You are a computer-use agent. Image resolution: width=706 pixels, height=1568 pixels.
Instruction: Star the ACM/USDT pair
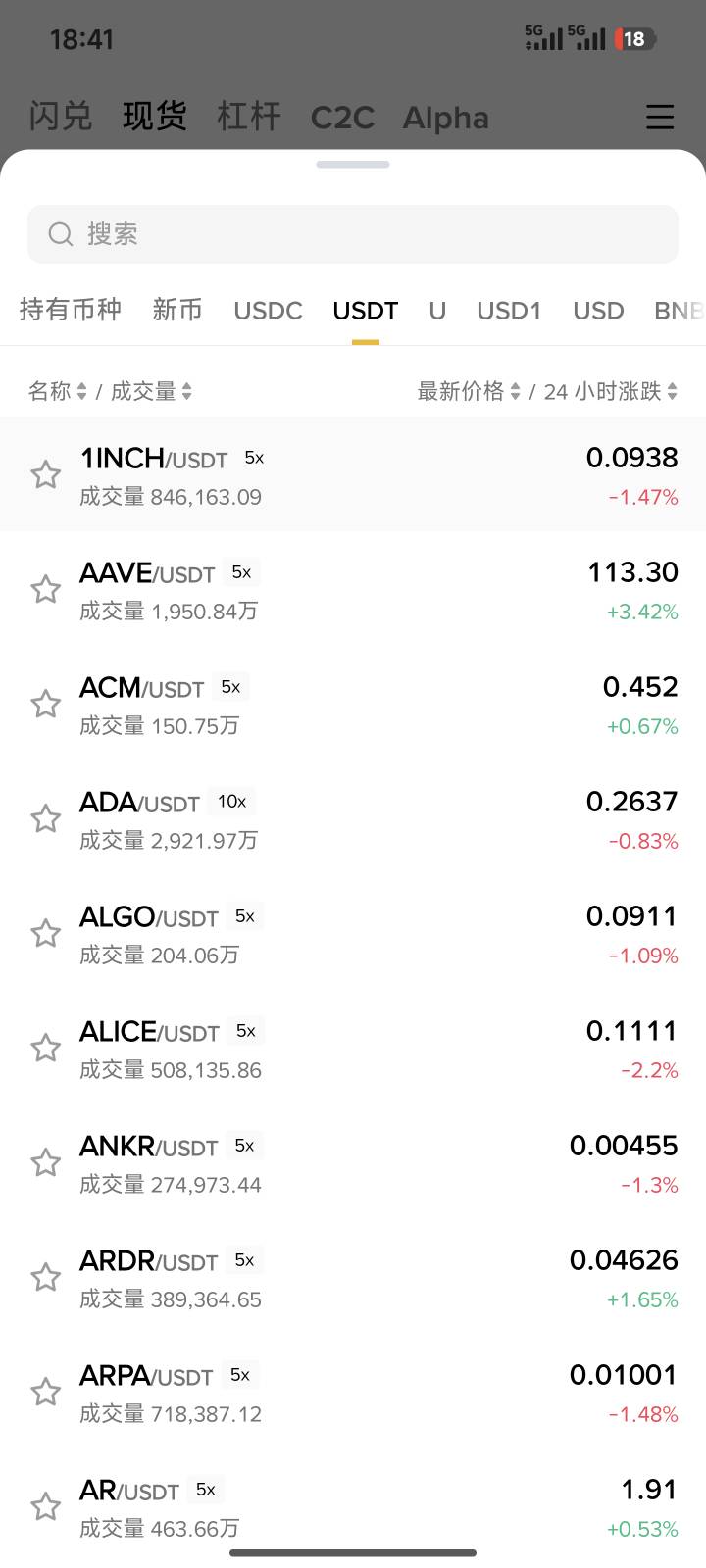45,705
